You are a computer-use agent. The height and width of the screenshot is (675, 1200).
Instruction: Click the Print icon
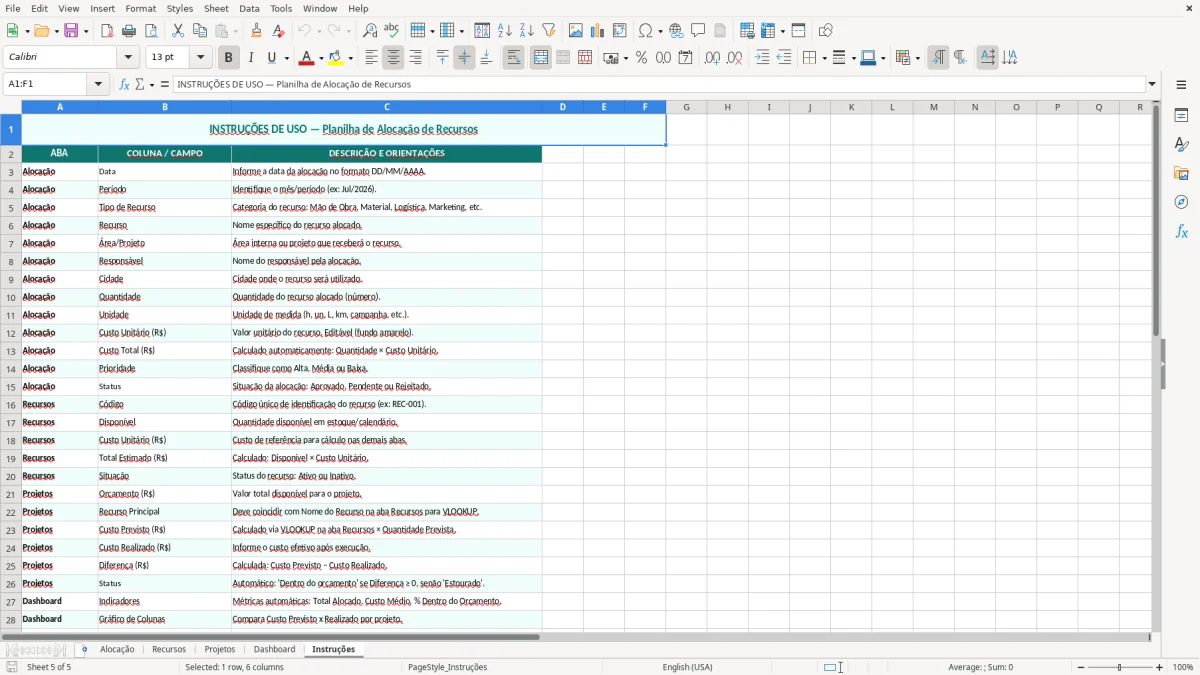[129, 31]
